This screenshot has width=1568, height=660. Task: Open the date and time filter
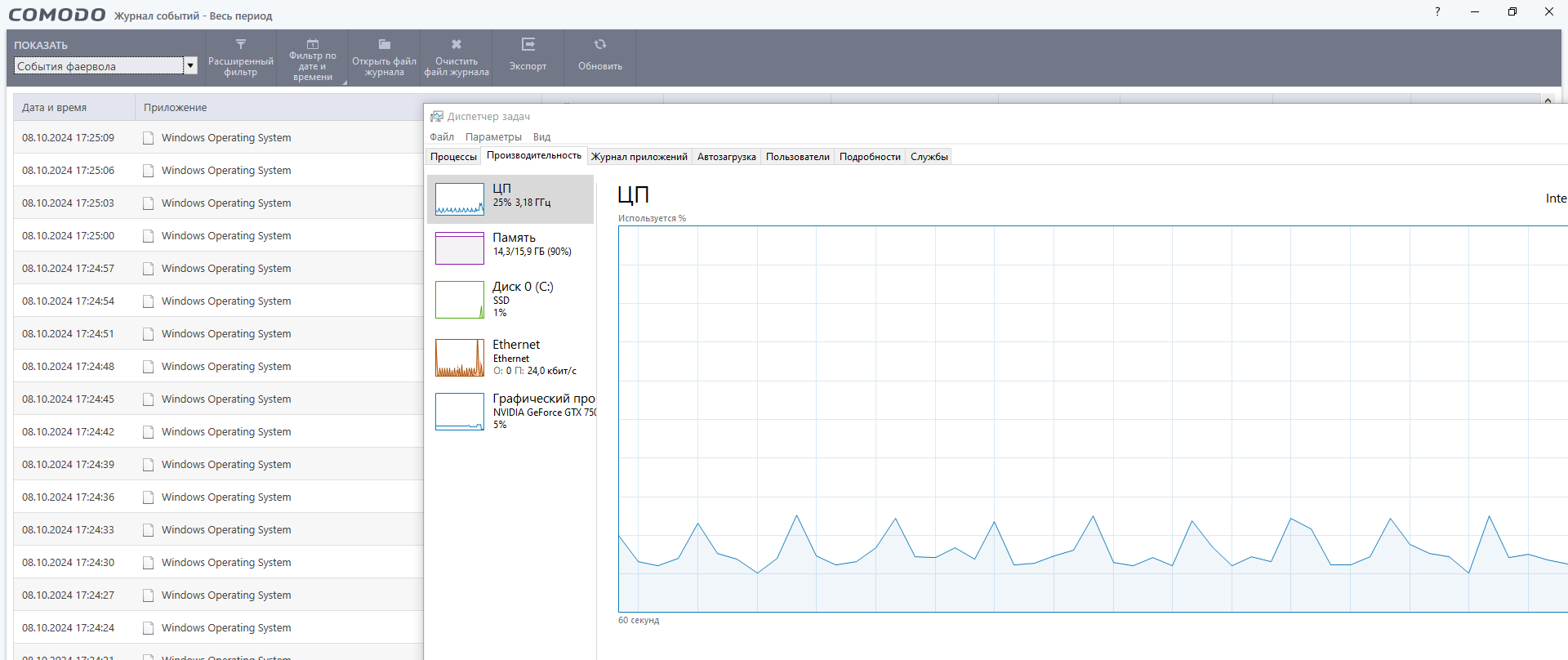[x=313, y=57]
